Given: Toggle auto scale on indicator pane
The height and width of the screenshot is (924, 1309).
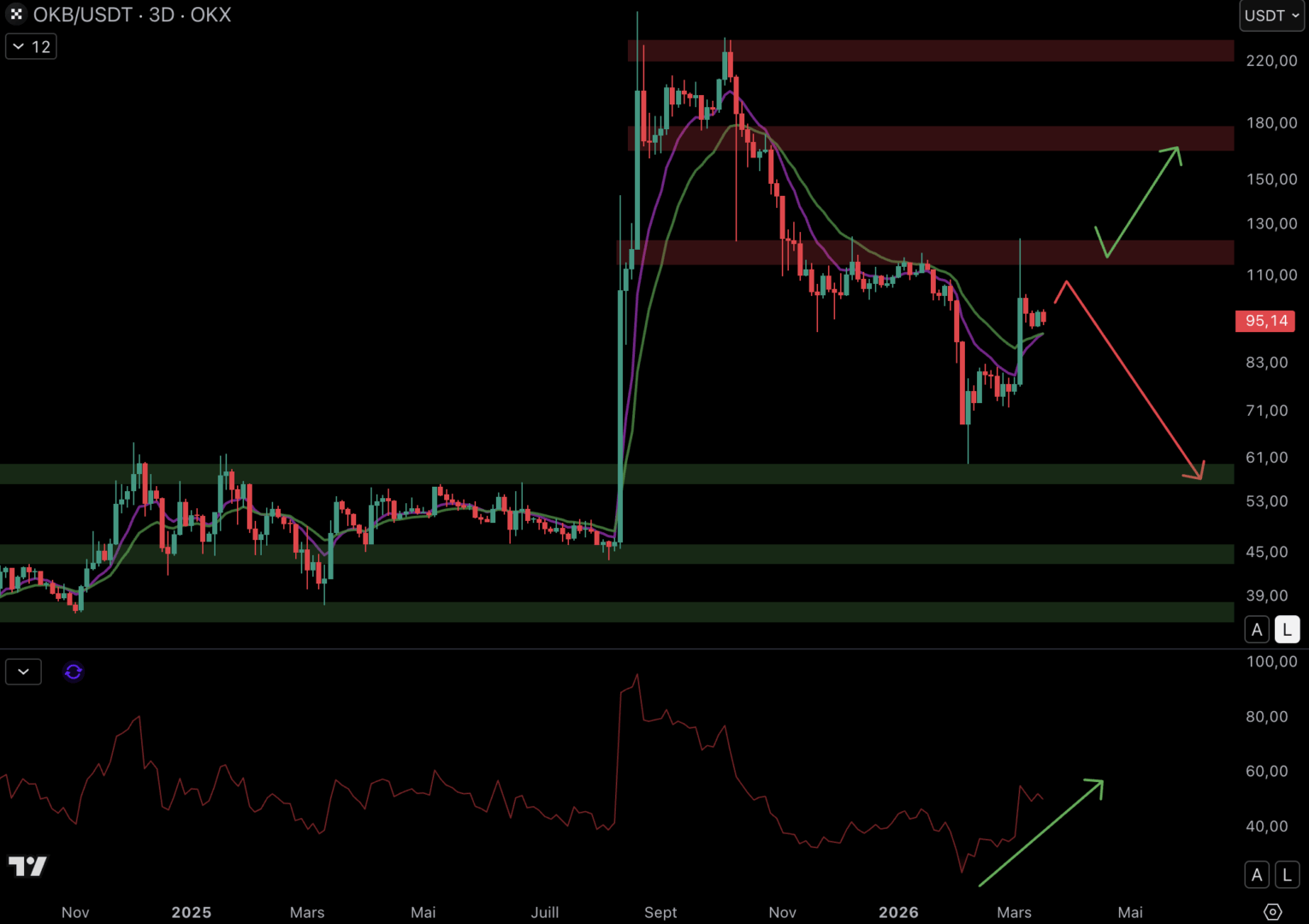Looking at the screenshot, I should [x=1257, y=874].
